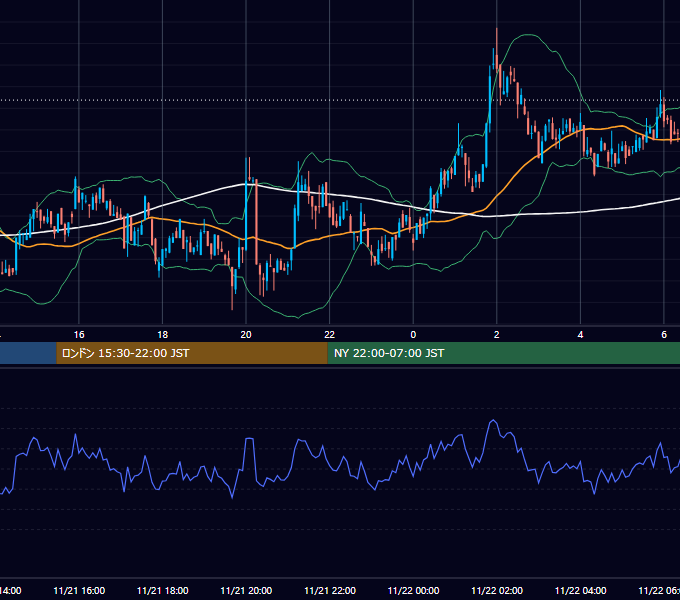Click the 2 hour axis label
This screenshot has height=600, width=680.
[497, 335]
